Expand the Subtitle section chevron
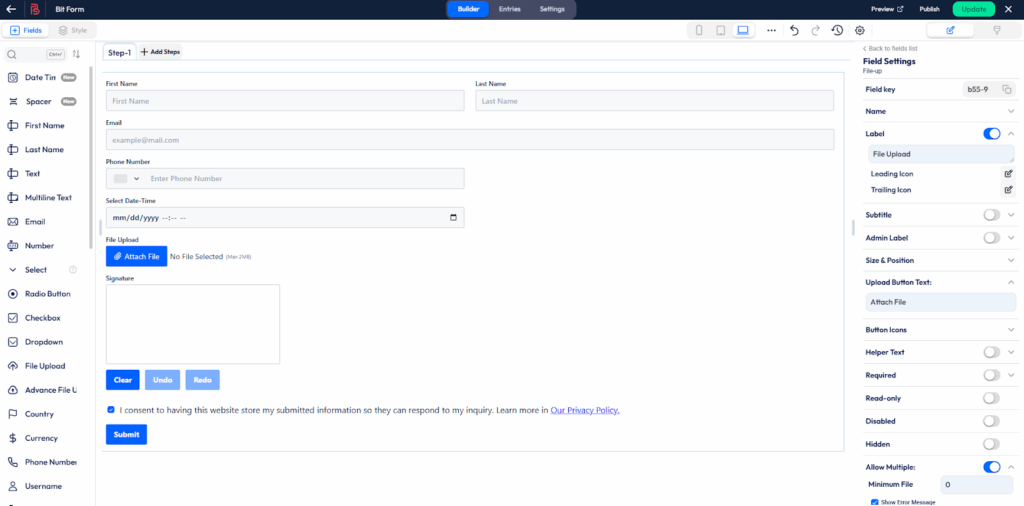Image resolution: width=1024 pixels, height=506 pixels. [x=1011, y=215]
